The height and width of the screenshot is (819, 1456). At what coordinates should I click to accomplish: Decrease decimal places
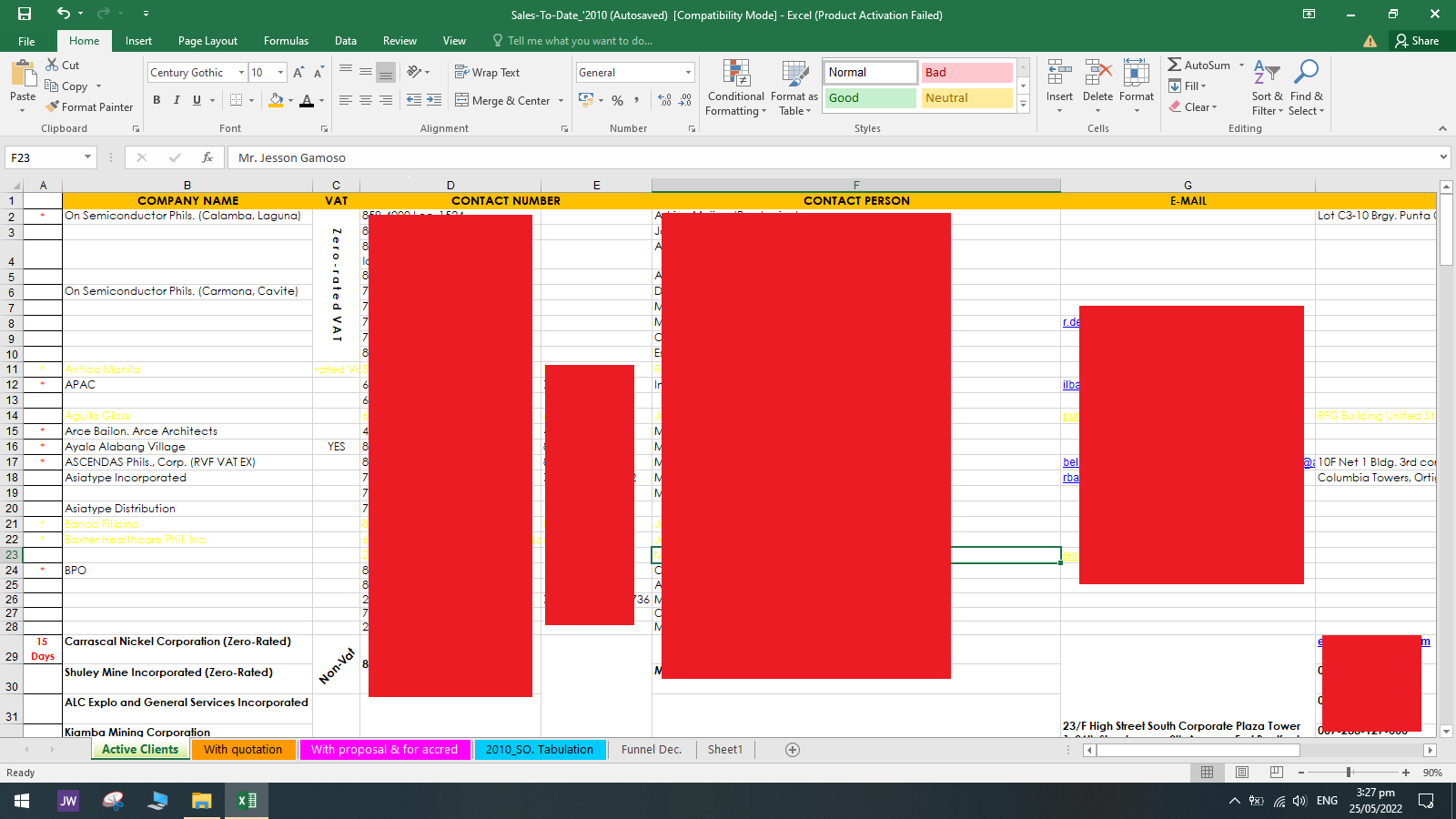[685, 101]
